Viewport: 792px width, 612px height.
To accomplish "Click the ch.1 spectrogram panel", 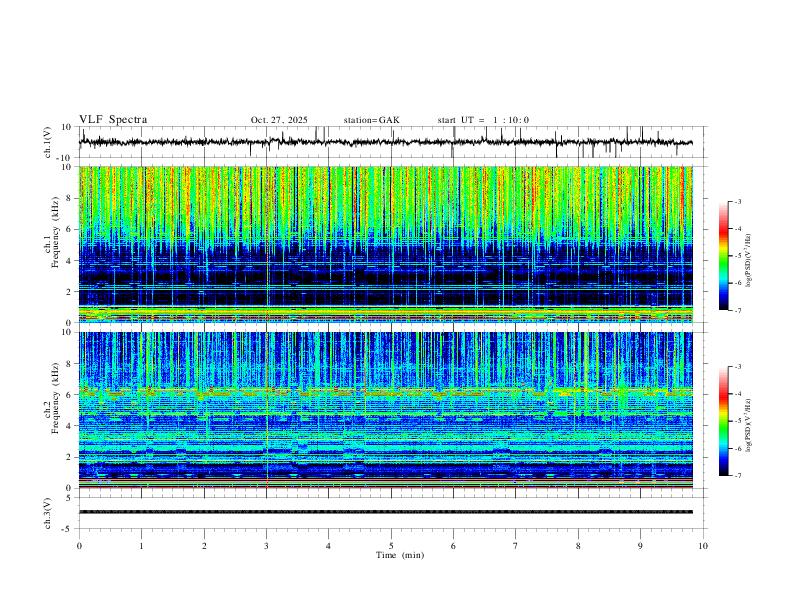I will click(385, 244).
